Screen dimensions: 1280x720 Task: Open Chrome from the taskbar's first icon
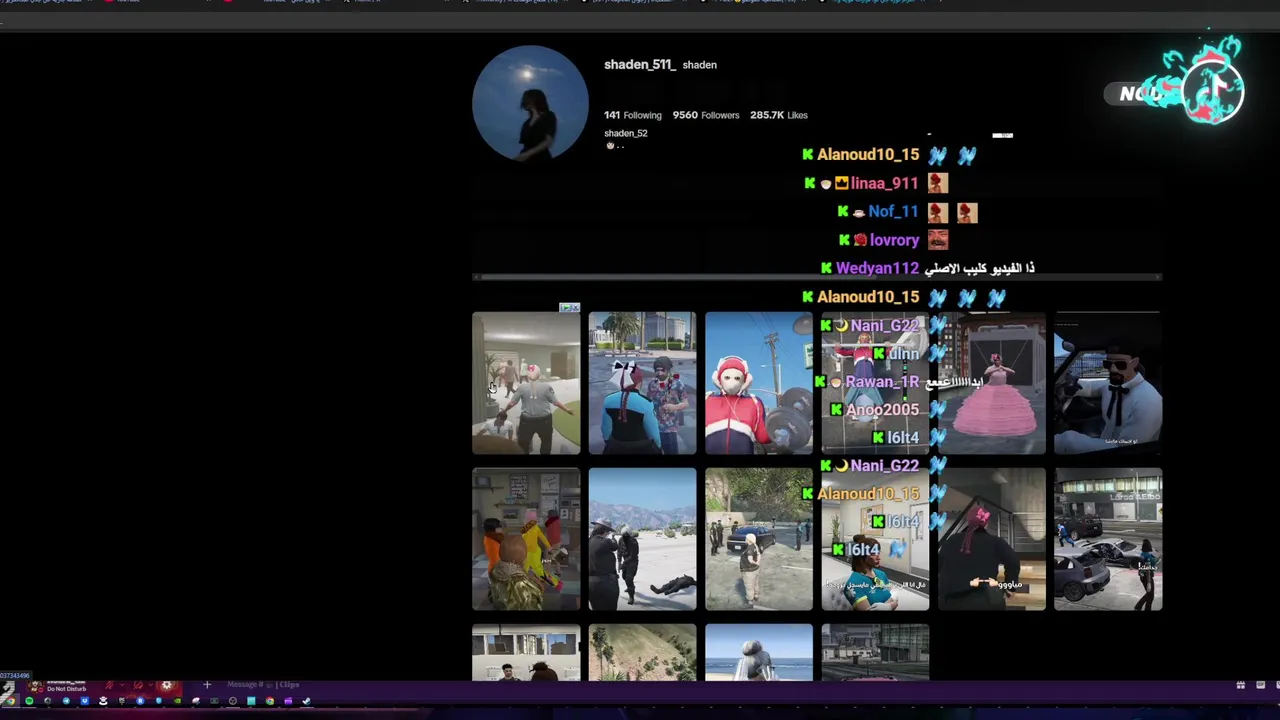click(10, 701)
